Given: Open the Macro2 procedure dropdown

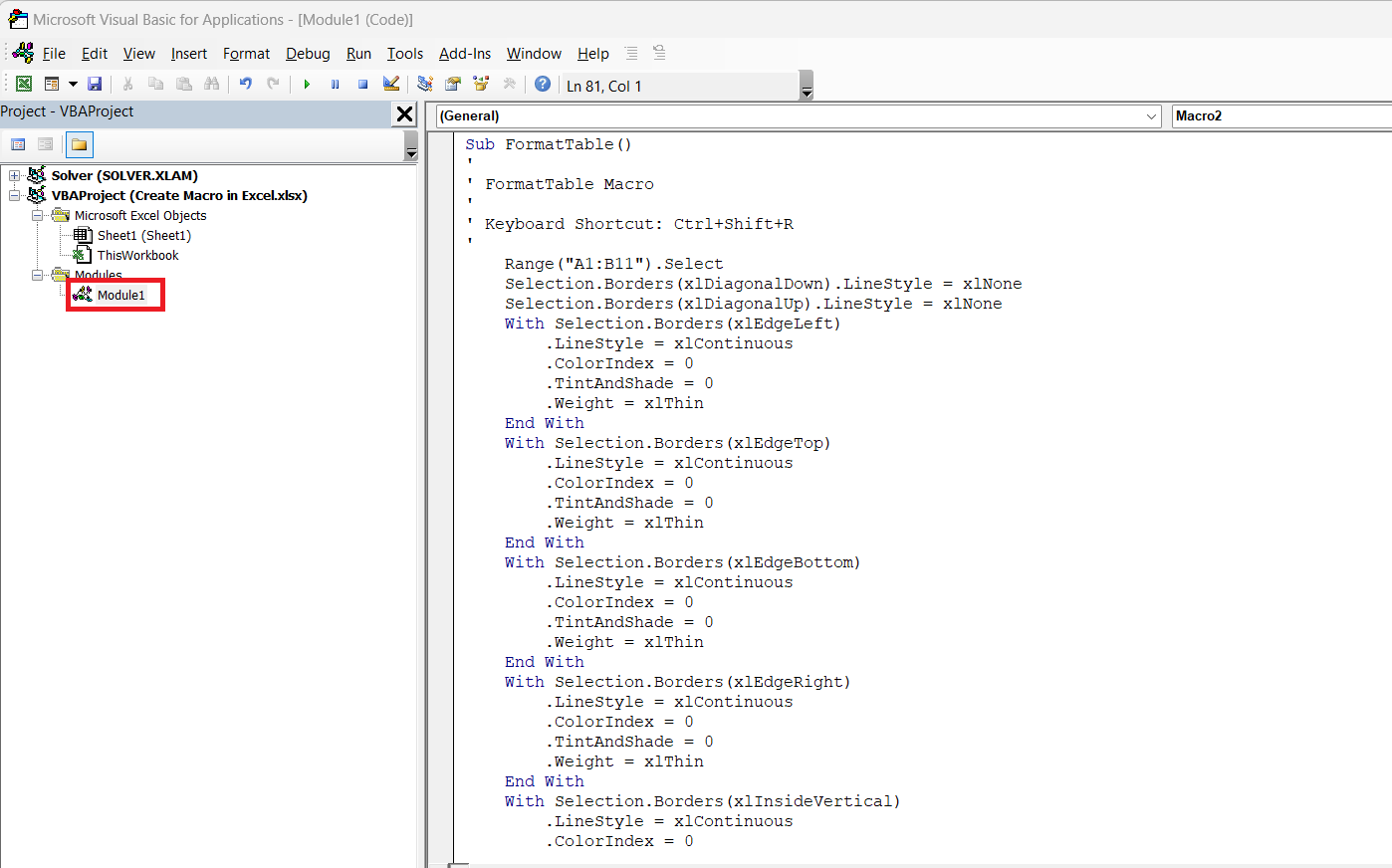Looking at the screenshot, I should [x=1281, y=115].
